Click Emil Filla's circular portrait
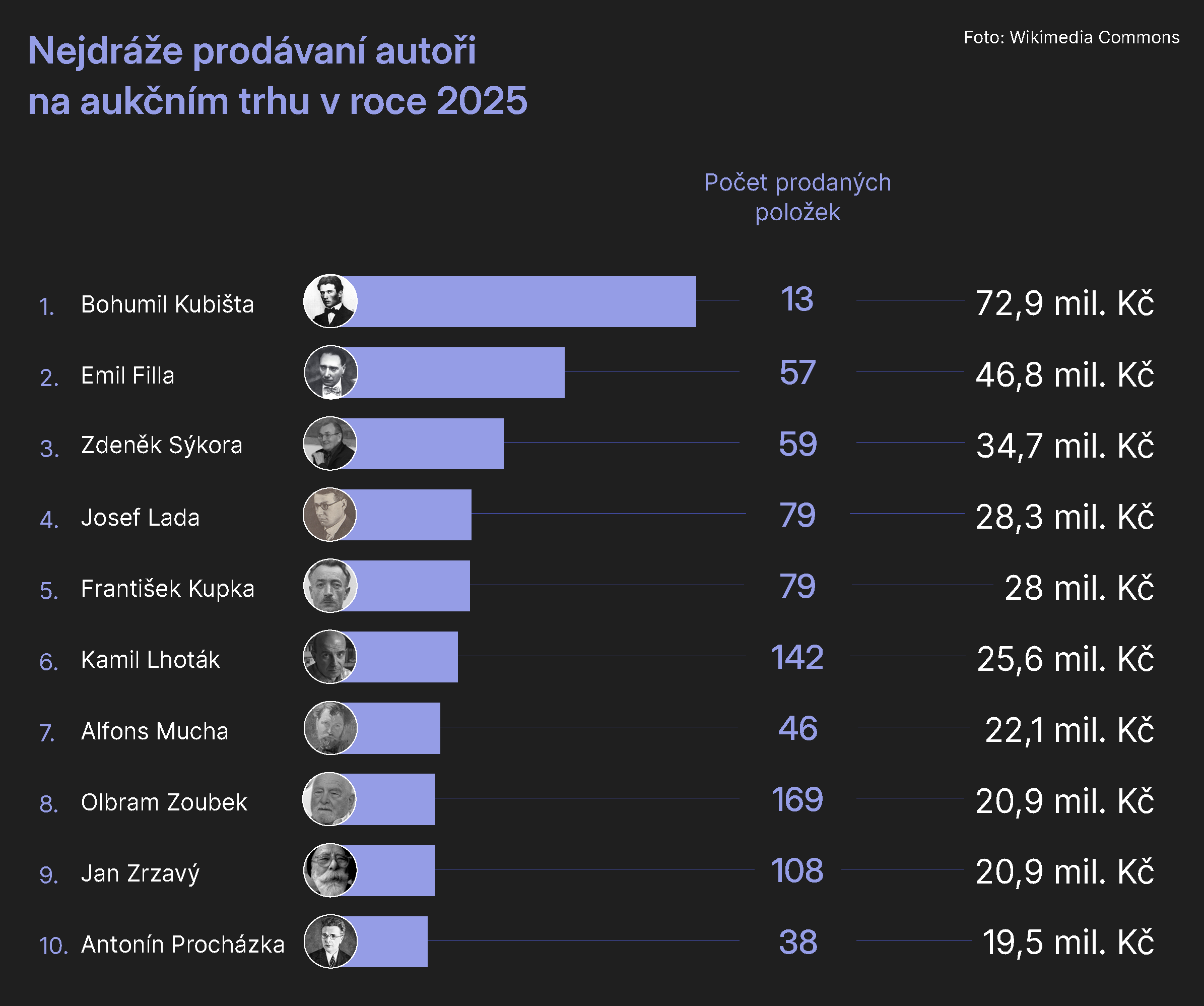 pos(331,372)
